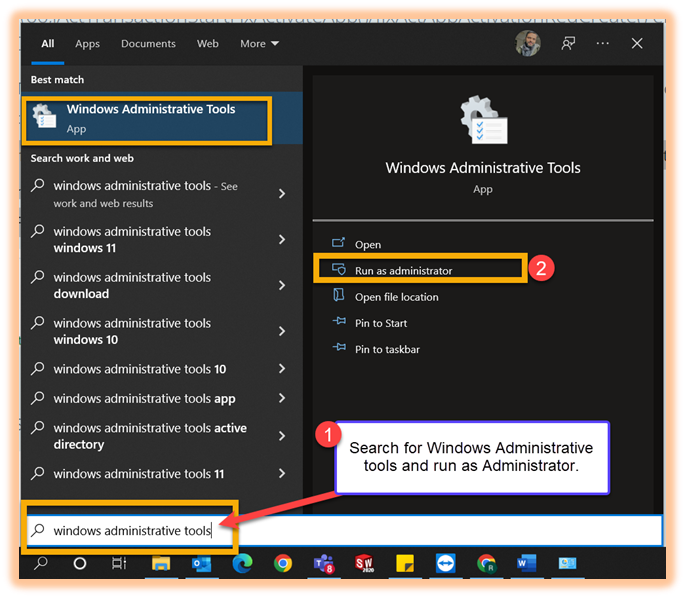The height and width of the screenshot is (598, 685).
Task: Open Sticky Notes taskbar icon
Action: [x=405, y=564]
